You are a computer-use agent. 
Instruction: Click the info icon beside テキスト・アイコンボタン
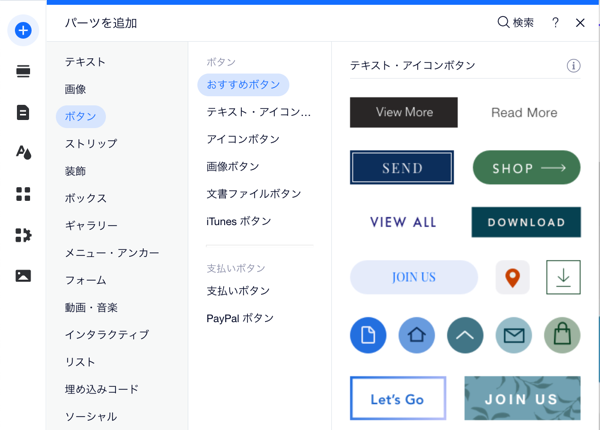573,65
